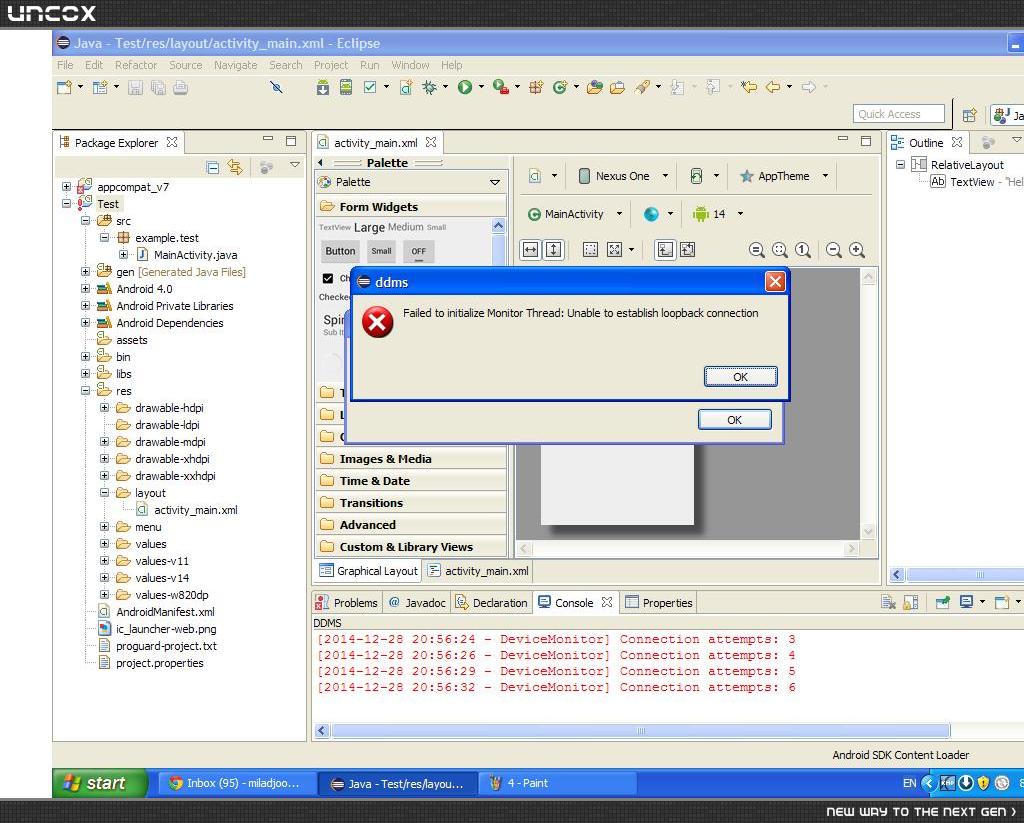This screenshot has width=1024, height=823.
Task: Click the Display Selected Console monitor icon
Action: [967, 602]
